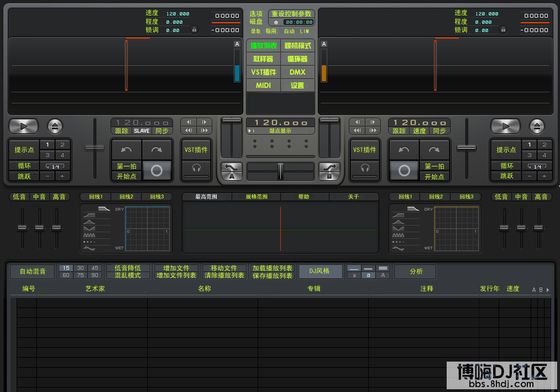The height and width of the screenshot is (392, 560).
Task: Click the left deck fast-forward seek arrow
Action: tap(204, 131)
